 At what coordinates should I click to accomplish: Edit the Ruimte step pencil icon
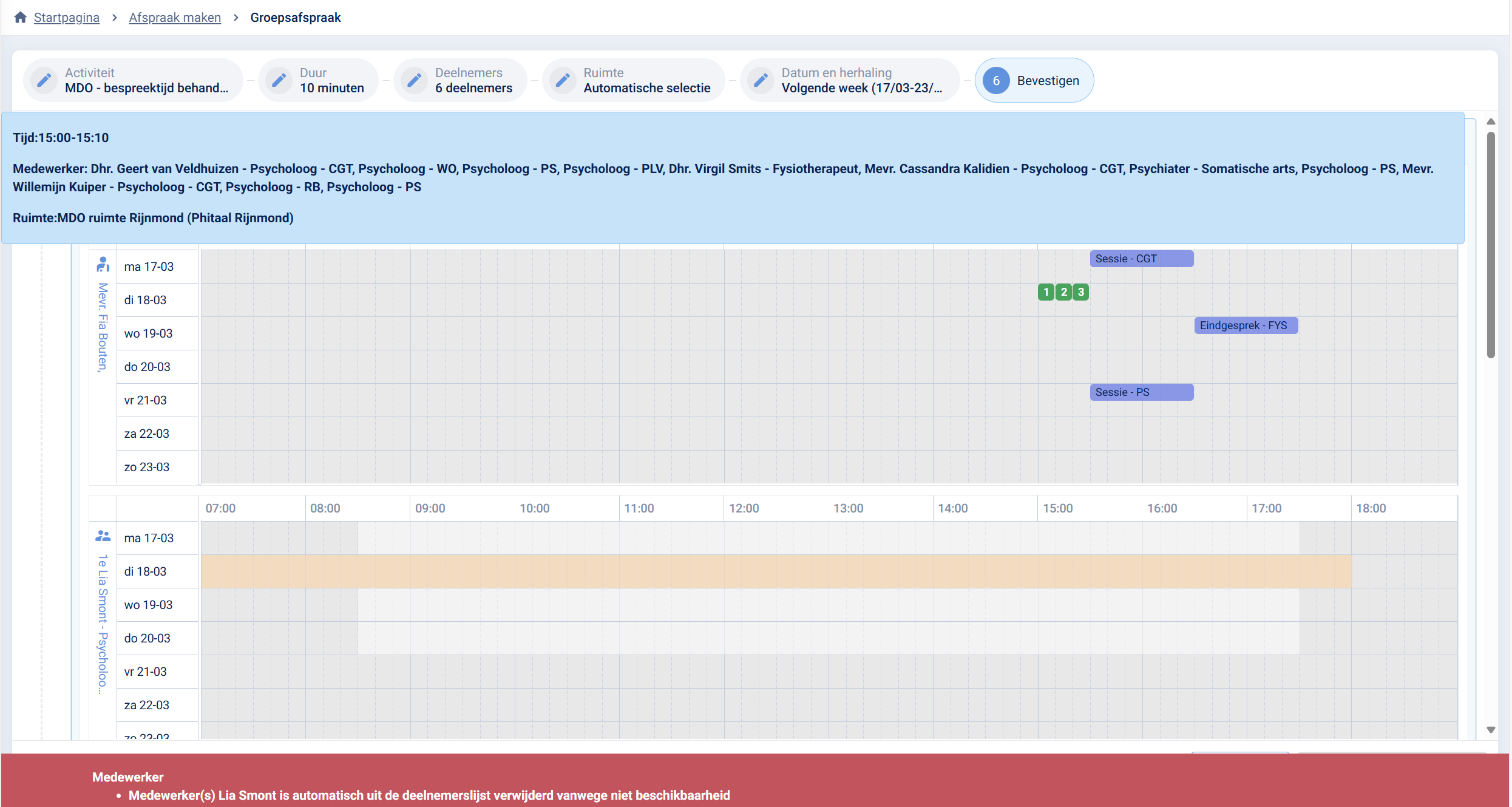[x=562, y=80]
